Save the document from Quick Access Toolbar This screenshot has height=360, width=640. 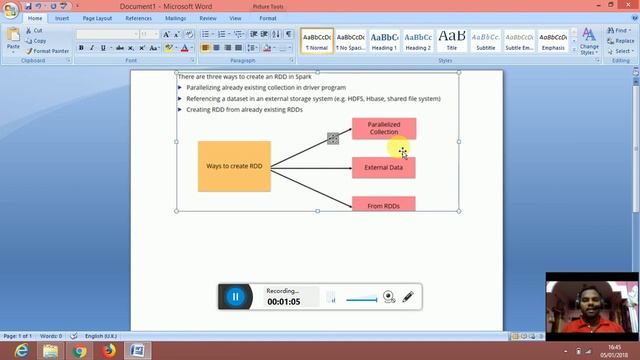(x=28, y=7)
